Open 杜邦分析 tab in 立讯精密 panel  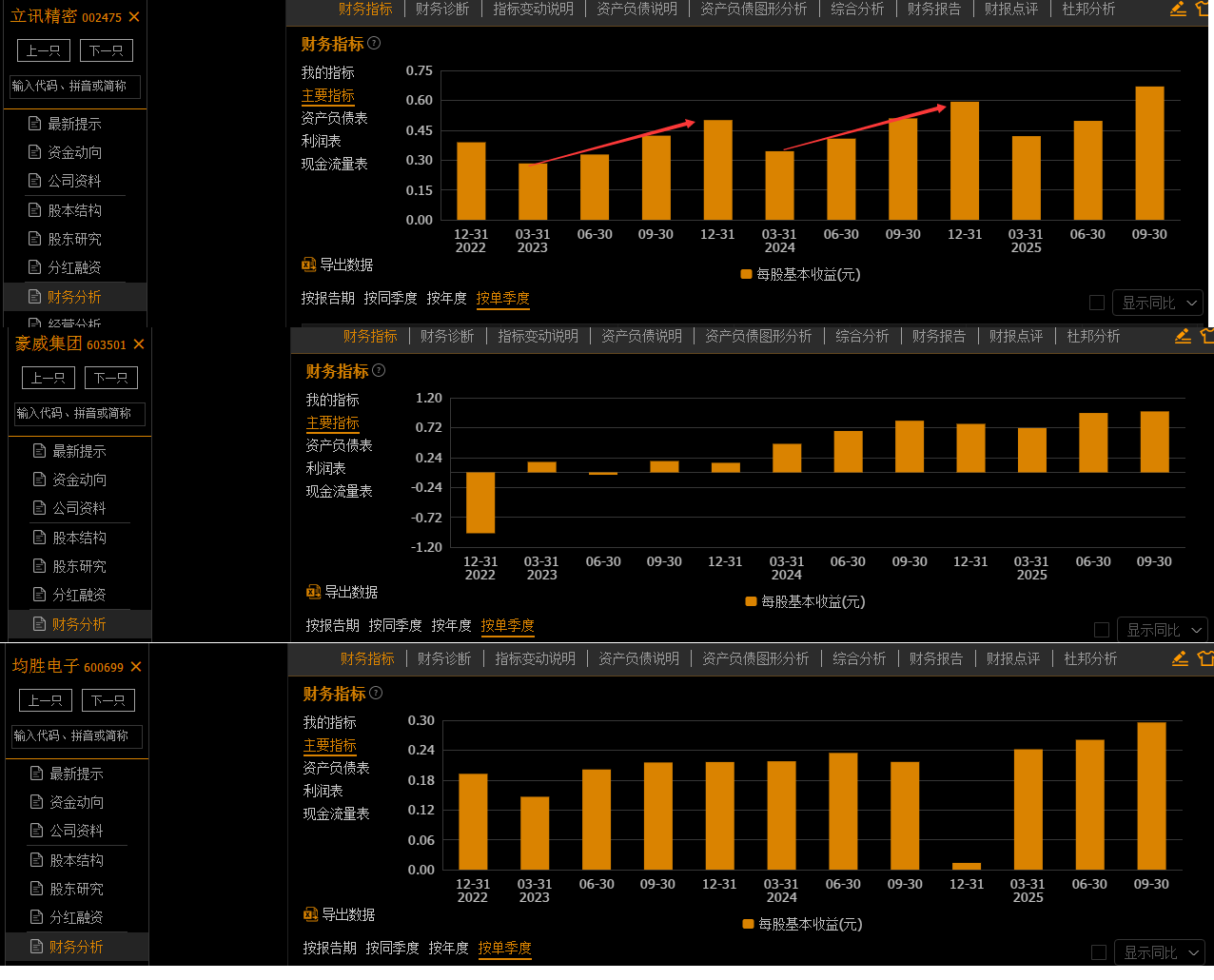[x=1088, y=9]
